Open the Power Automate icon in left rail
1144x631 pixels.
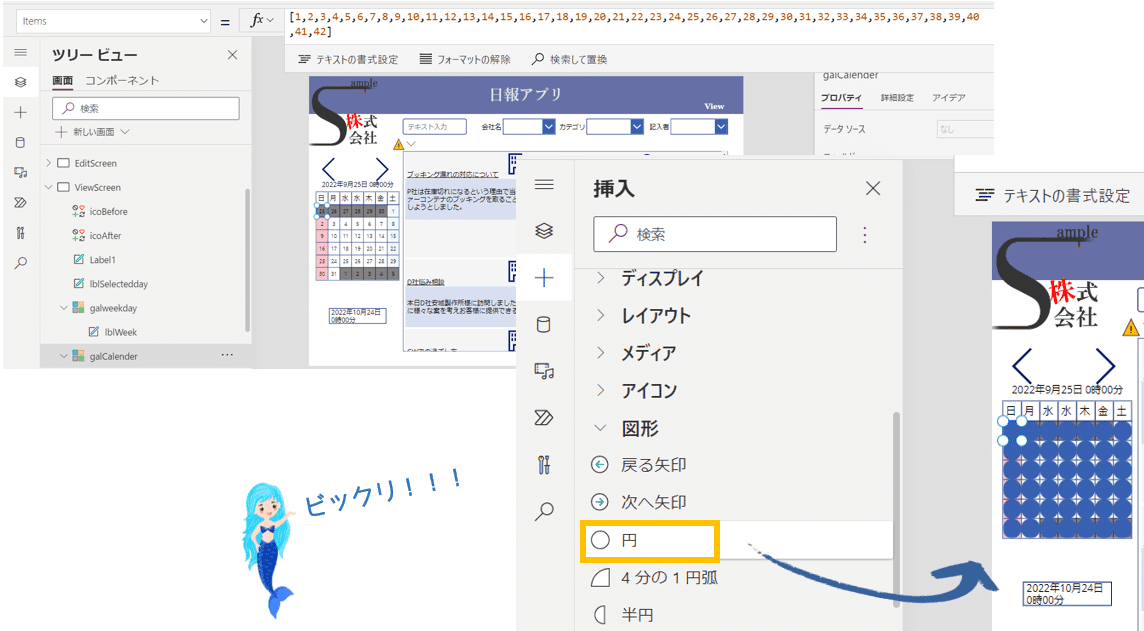20,203
